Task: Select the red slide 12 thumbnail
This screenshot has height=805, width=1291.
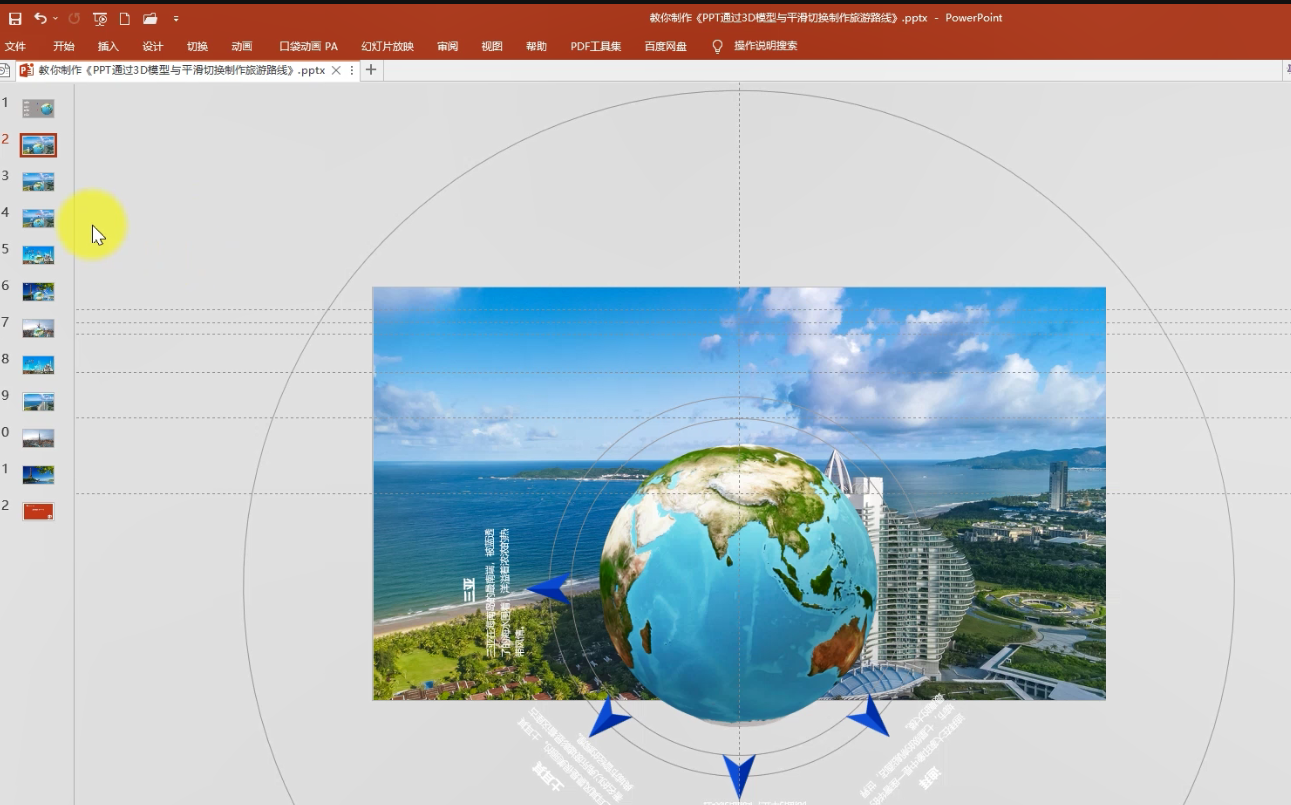Action: point(38,511)
